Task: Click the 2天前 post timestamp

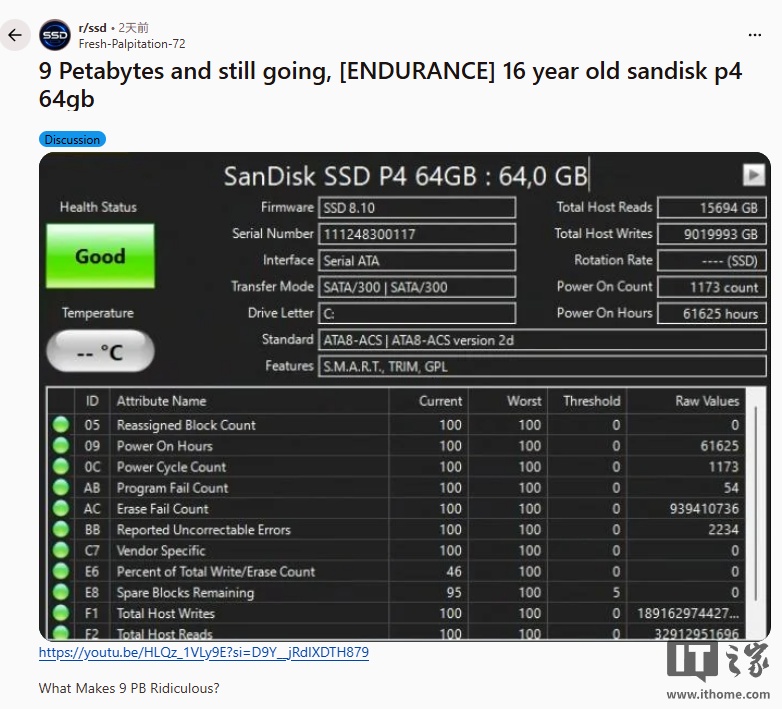Action: point(133,28)
